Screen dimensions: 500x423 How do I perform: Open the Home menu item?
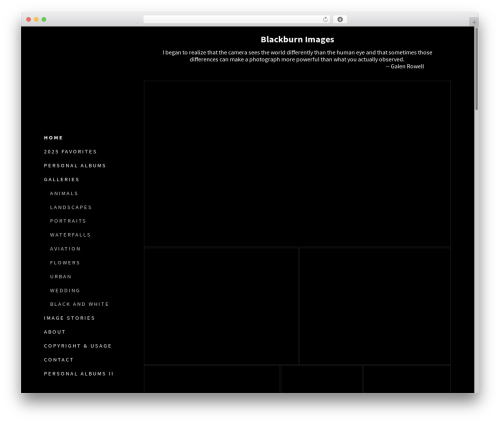tap(53, 138)
